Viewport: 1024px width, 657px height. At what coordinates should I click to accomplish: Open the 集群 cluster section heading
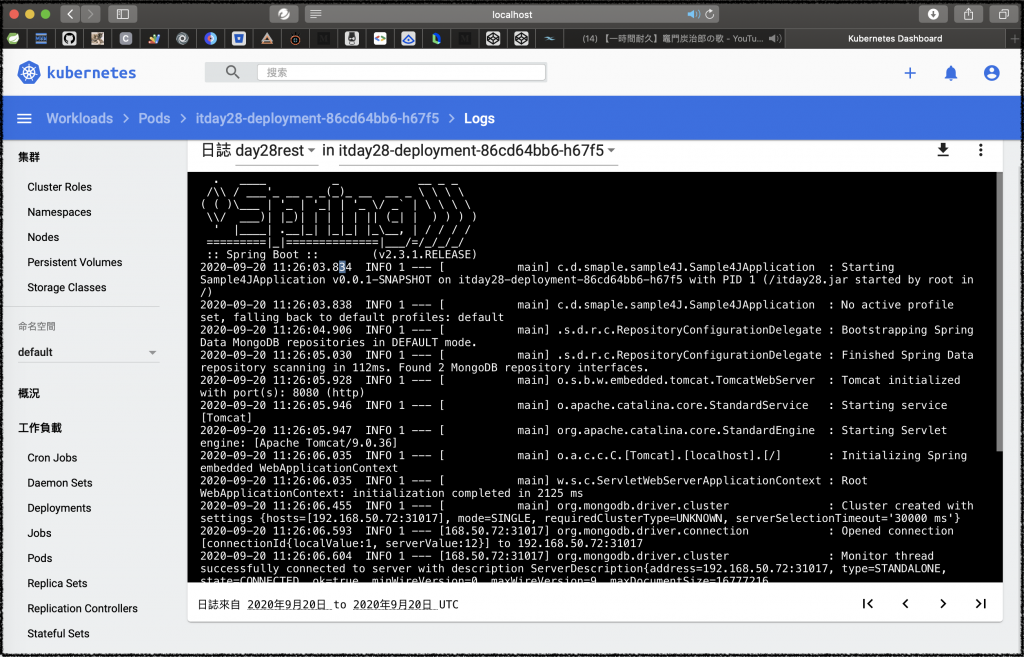pos(29,157)
